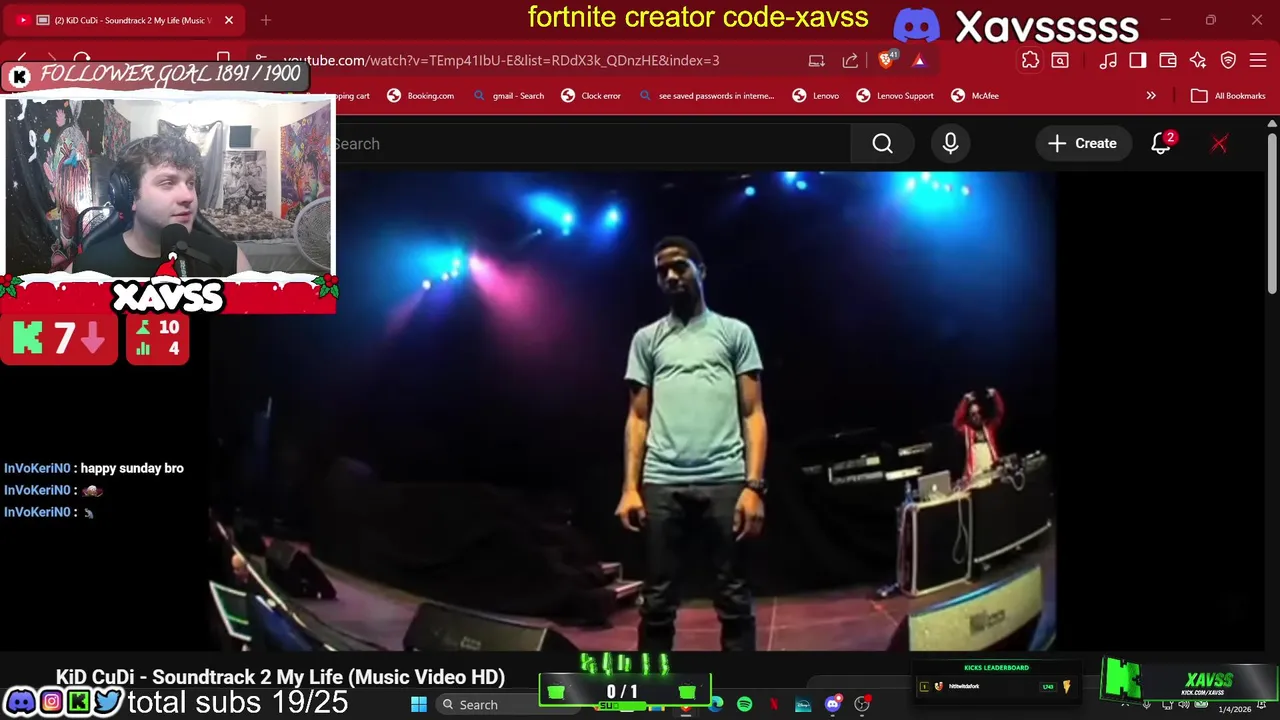Open Disney+ from the taskbar
This screenshot has width=1280, height=720.
pos(803,705)
